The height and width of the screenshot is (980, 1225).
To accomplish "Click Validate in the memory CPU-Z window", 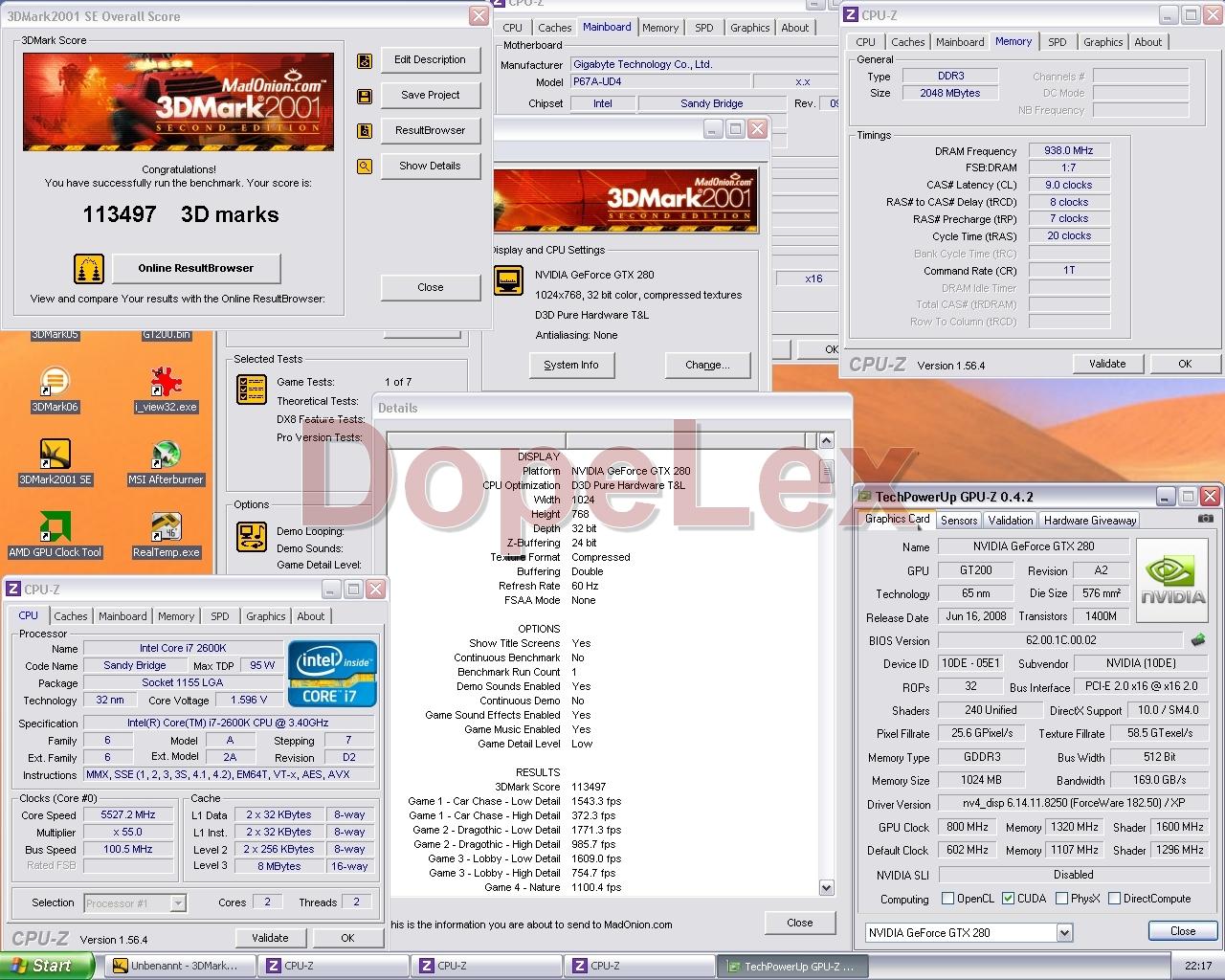I will pyautogui.click(x=1107, y=364).
